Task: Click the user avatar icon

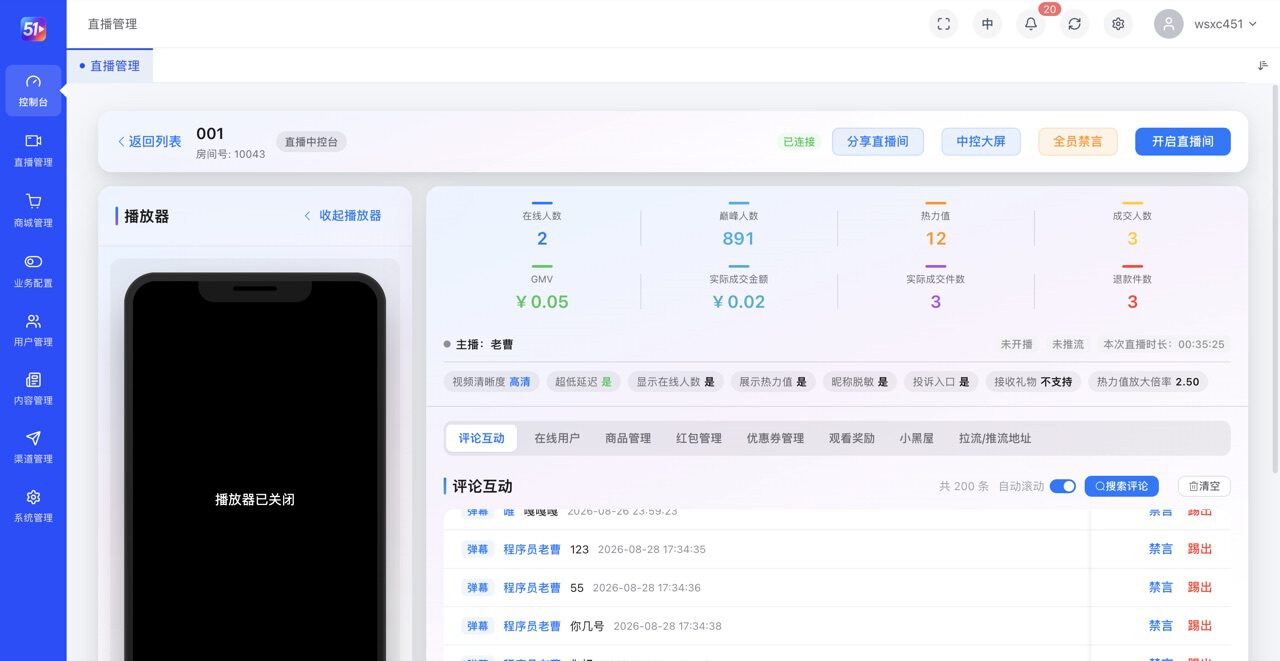Action: click(x=1169, y=24)
